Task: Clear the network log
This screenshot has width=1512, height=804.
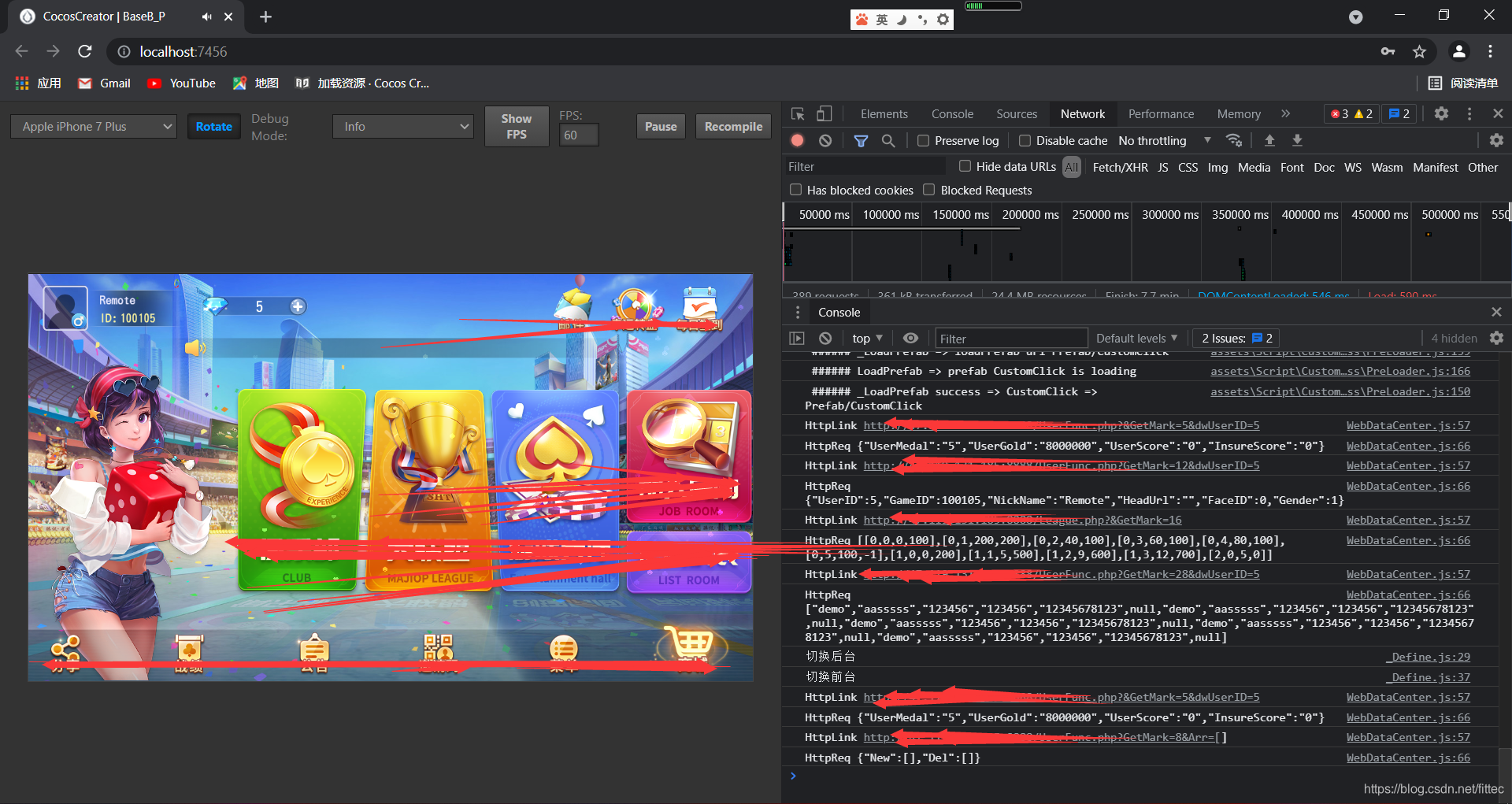Action: click(x=825, y=140)
